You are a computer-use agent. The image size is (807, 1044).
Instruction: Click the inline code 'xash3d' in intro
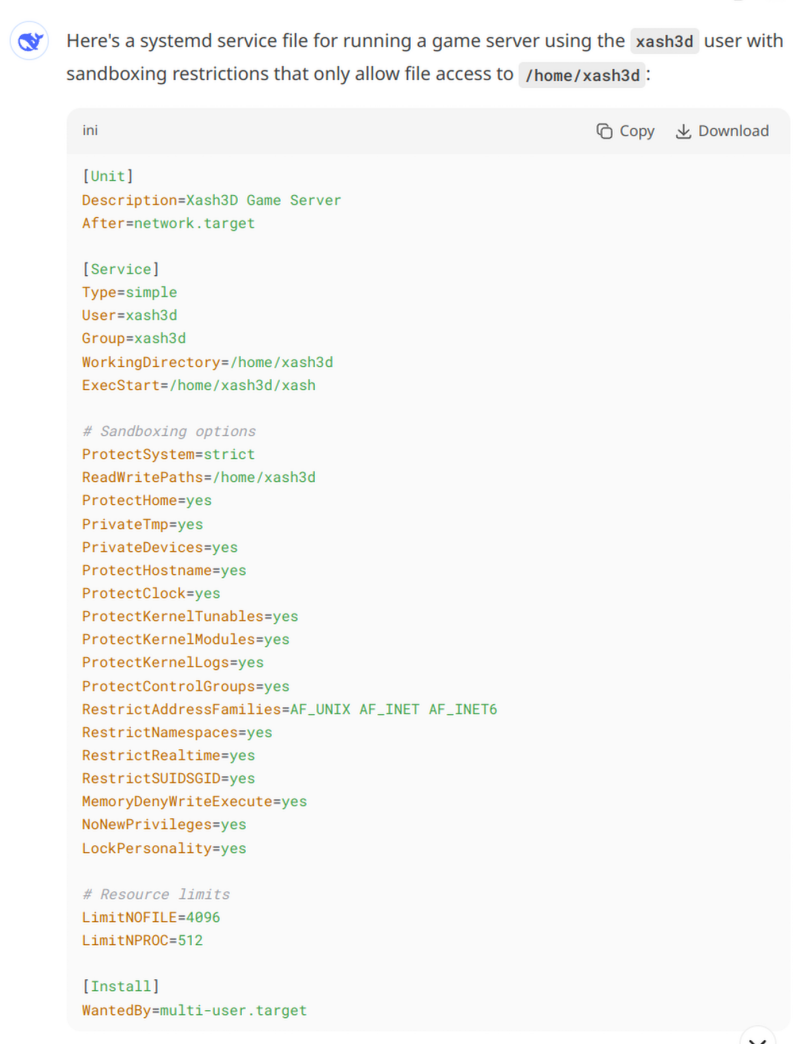665,42
